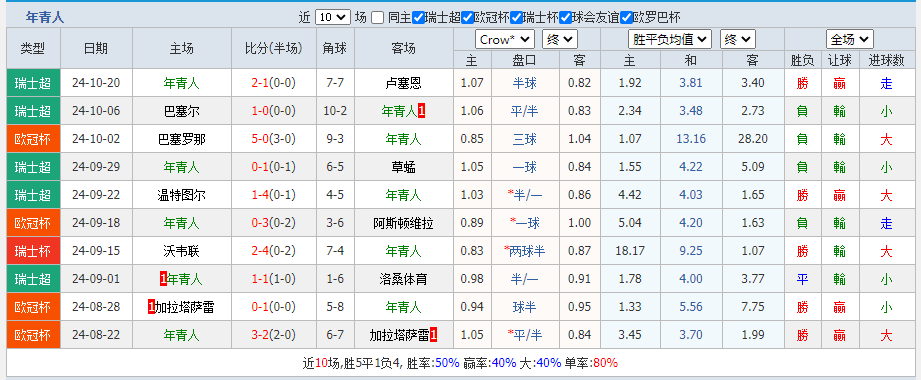Click the 卢塞恩 away team
The image size is (921, 380).
(x=404, y=83)
